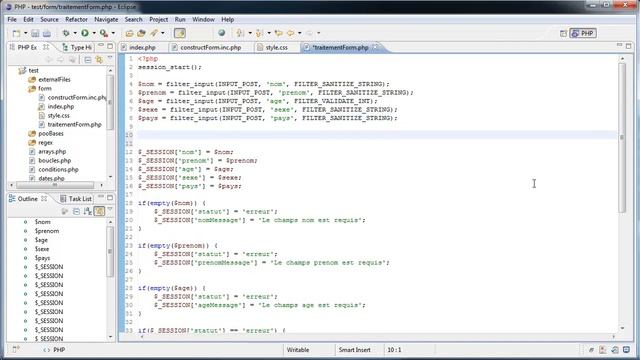This screenshot has height=360, width=640.
Task: Open the Navigate menu
Action: 106,19
